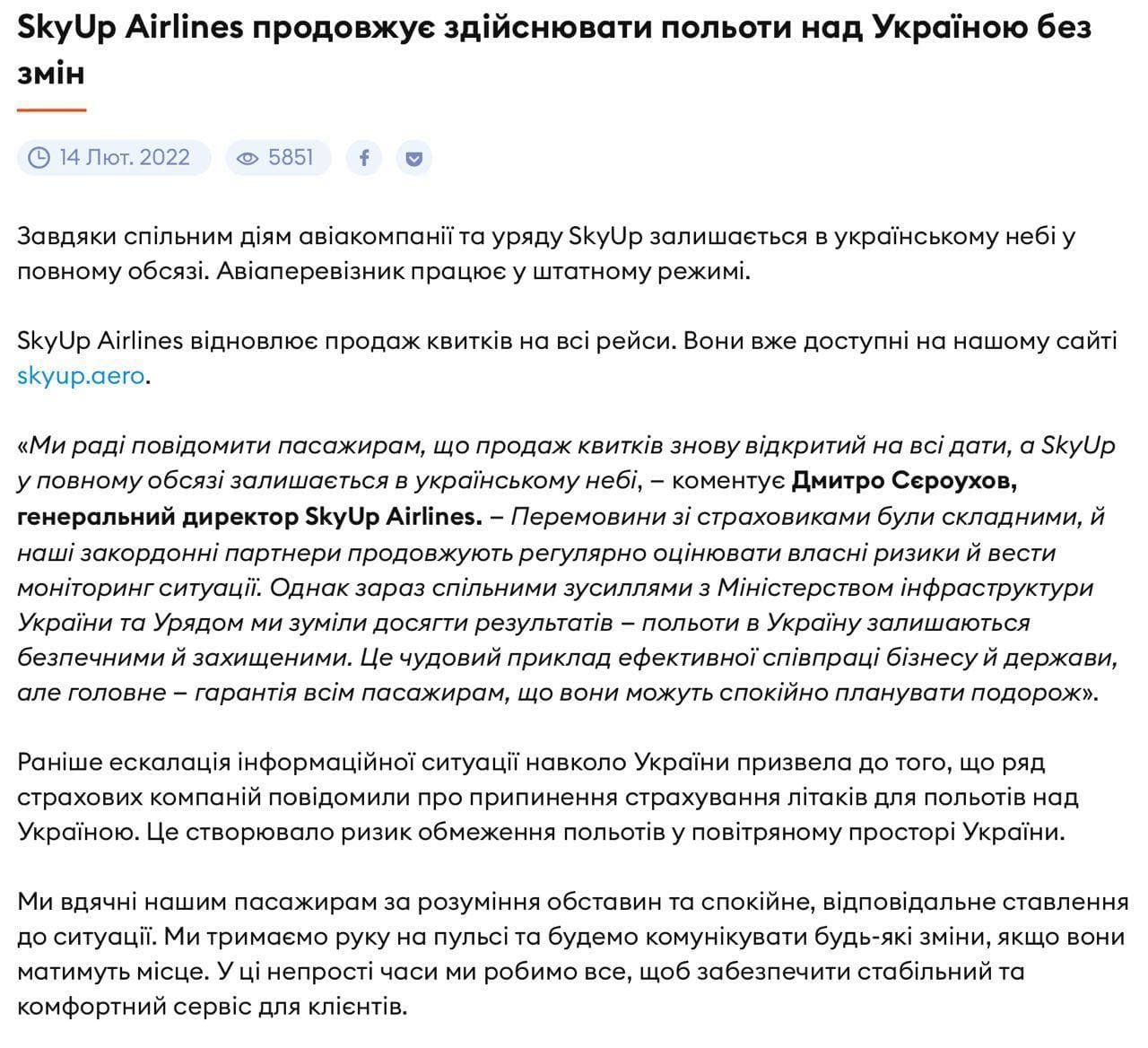The width and height of the screenshot is (1148, 1048).
Task: Click the eye icon for view count
Action: (x=246, y=158)
